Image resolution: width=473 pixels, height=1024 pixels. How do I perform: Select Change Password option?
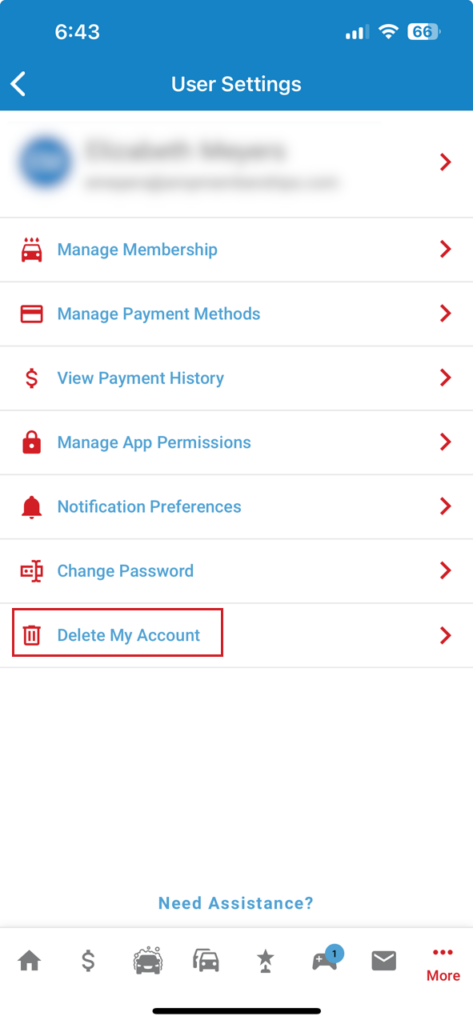tap(236, 571)
